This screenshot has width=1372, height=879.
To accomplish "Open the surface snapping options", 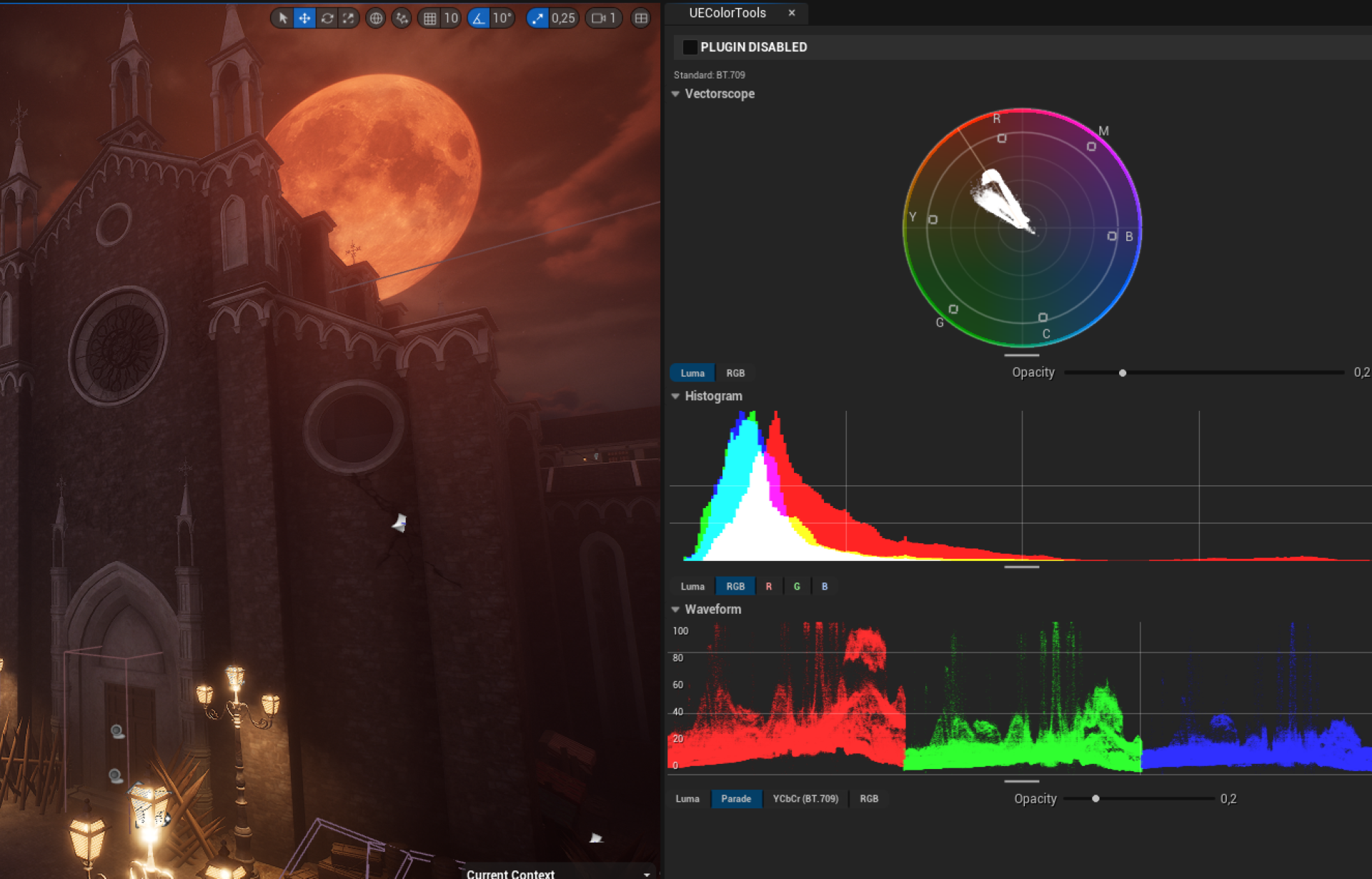I will tap(402, 19).
